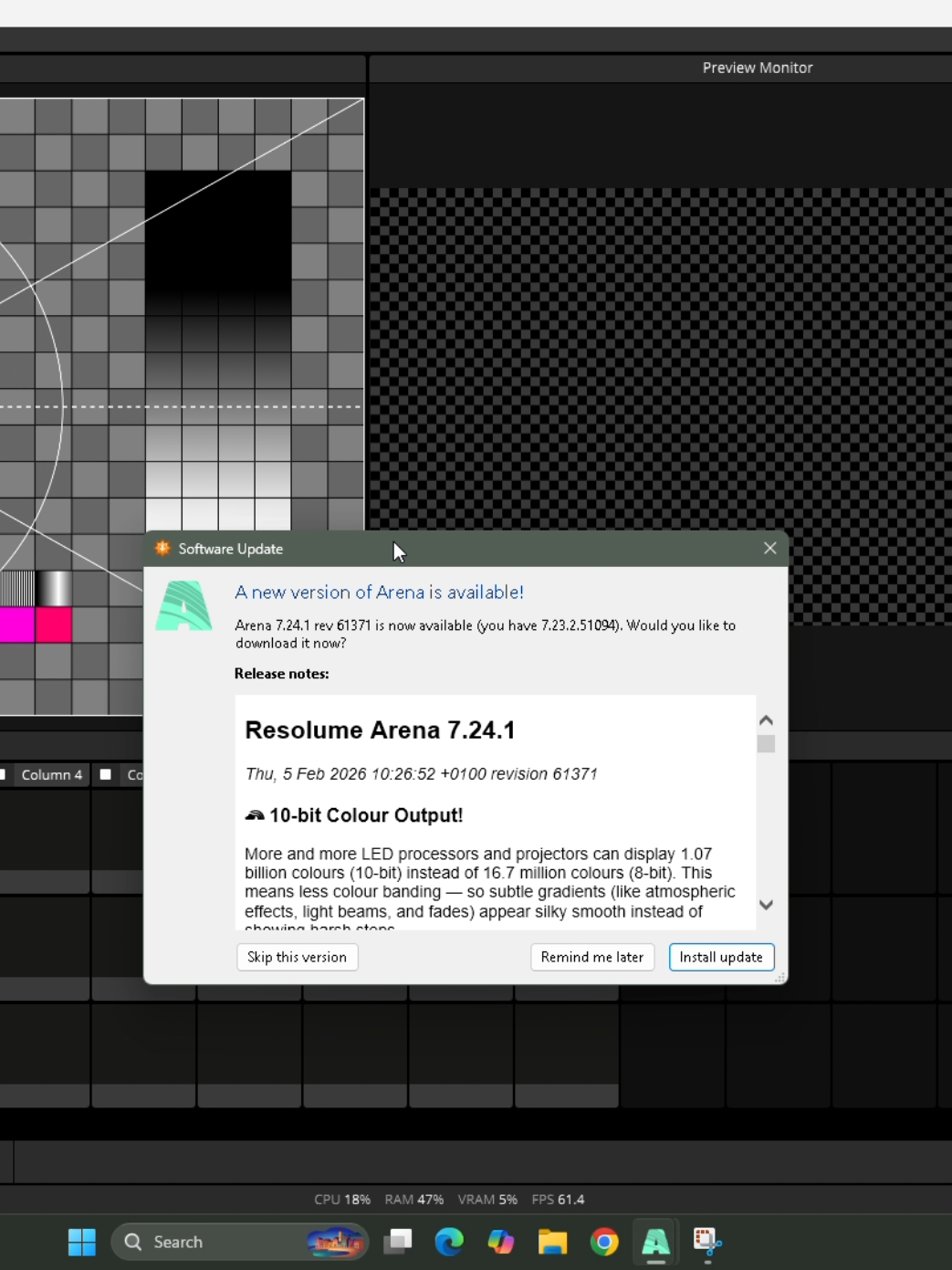Viewport: 952px width, 1270px height.
Task: Click the VRAM 5% status readout
Action: 487,1200
